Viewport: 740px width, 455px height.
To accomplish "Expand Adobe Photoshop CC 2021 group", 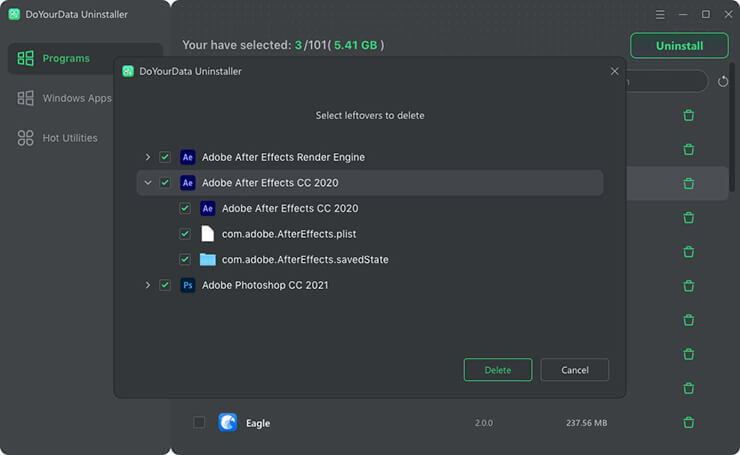I will [148, 285].
